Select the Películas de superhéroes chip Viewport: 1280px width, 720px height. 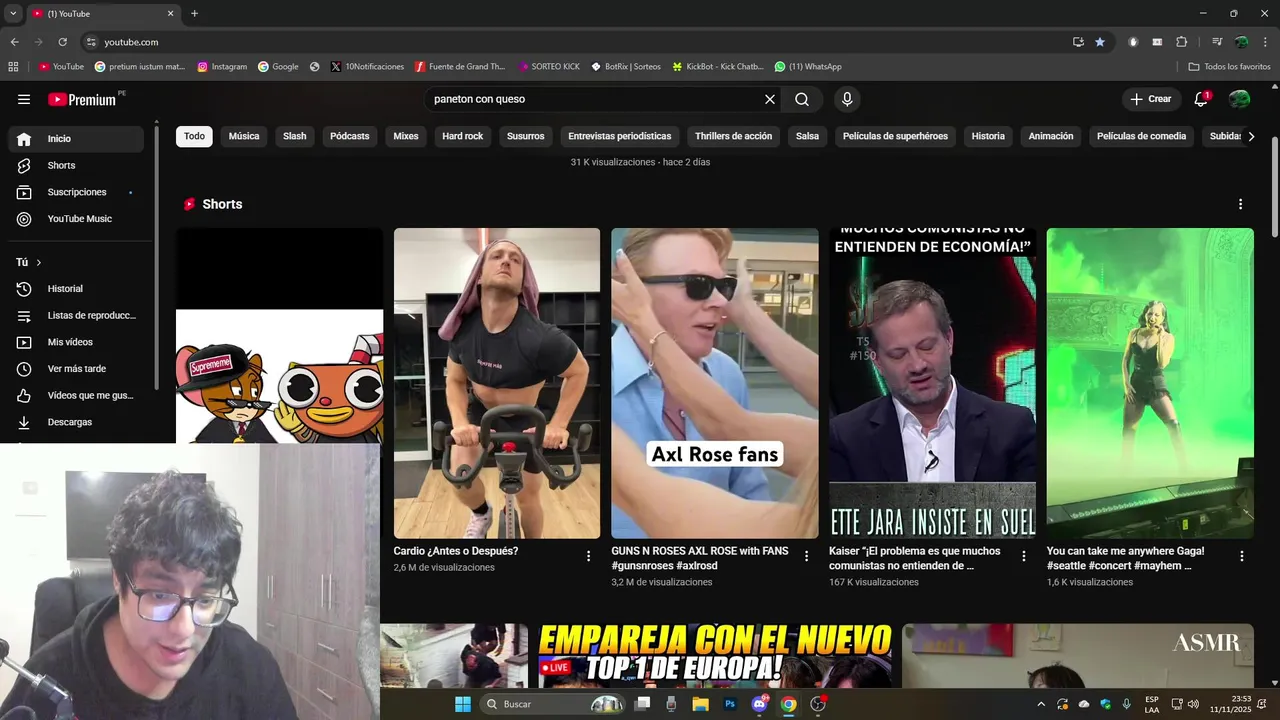click(x=895, y=136)
